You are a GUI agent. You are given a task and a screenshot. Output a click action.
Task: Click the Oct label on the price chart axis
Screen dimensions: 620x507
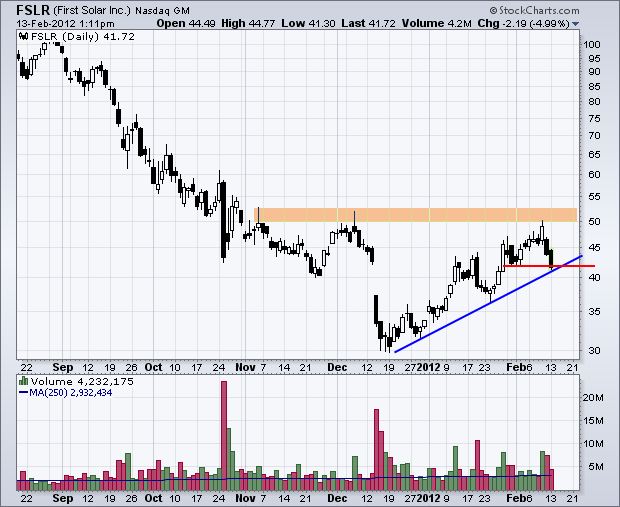tap(153, 367)
